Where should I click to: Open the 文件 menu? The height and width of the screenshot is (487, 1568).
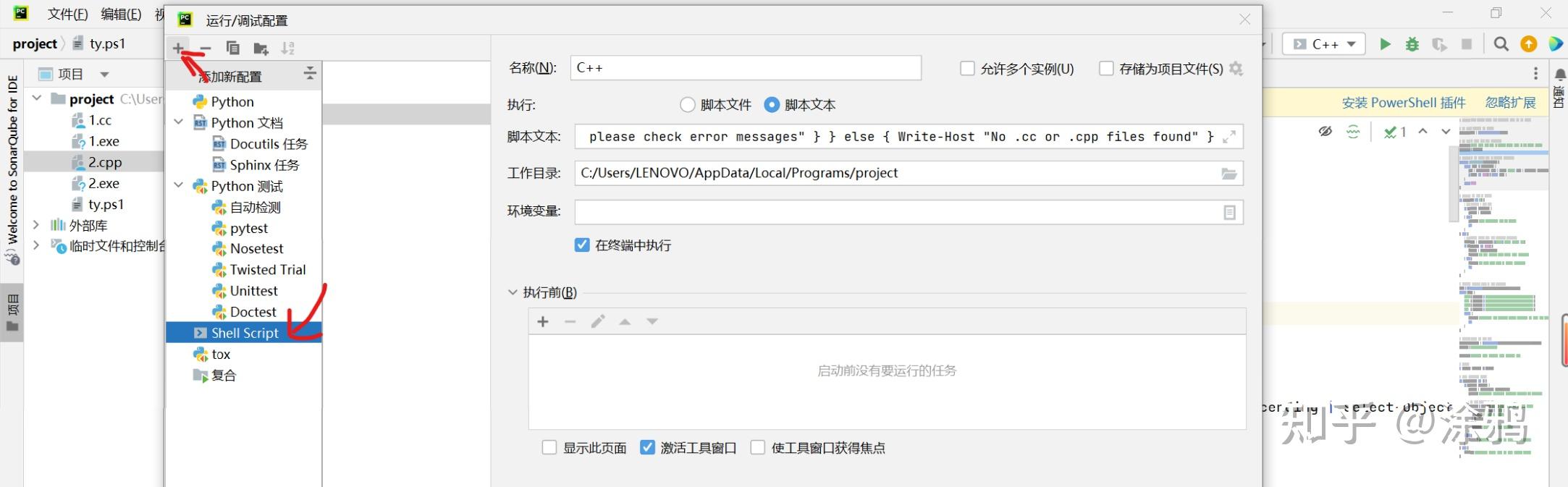67,14
